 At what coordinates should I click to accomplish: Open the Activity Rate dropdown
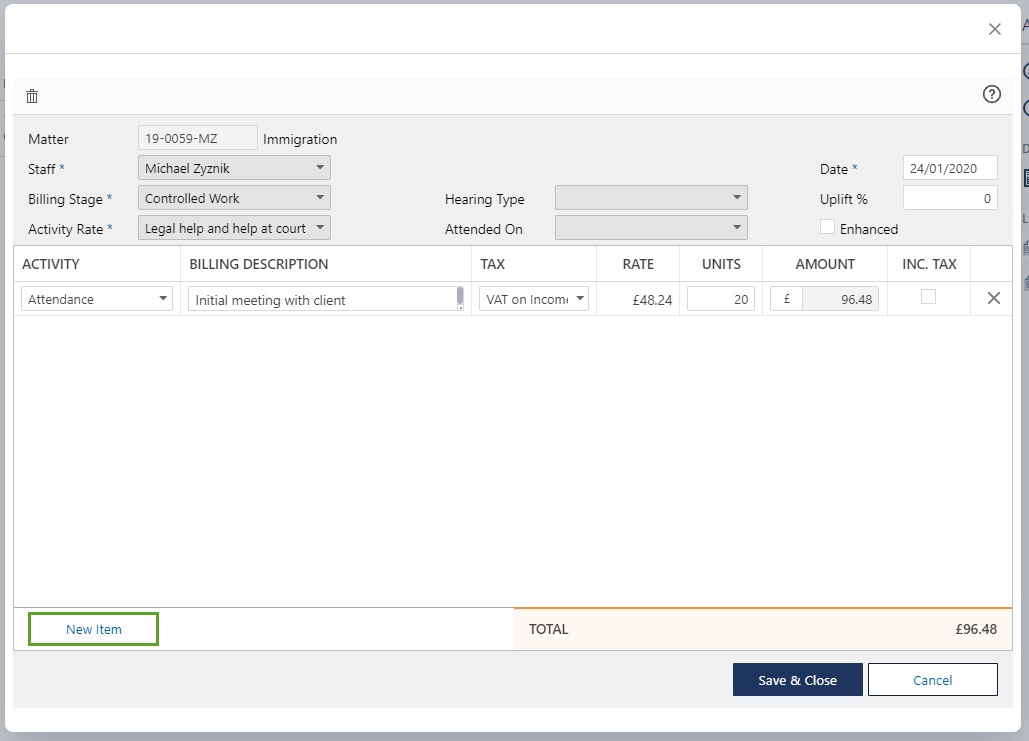pyautogui.click(x=234, y=228)
